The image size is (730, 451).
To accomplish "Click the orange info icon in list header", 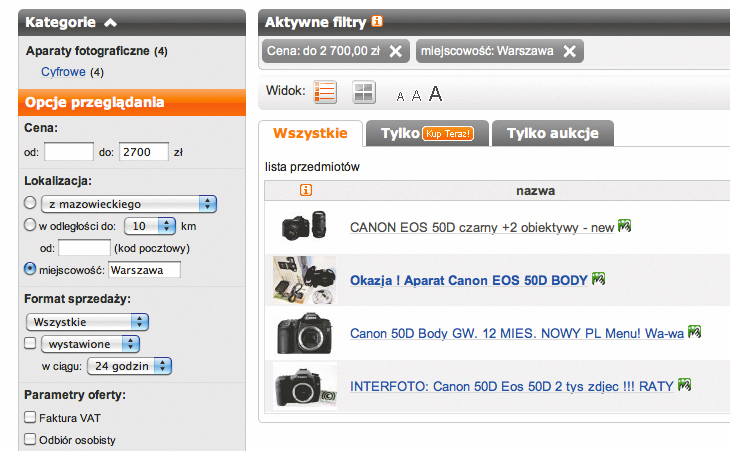I will 306,190.
